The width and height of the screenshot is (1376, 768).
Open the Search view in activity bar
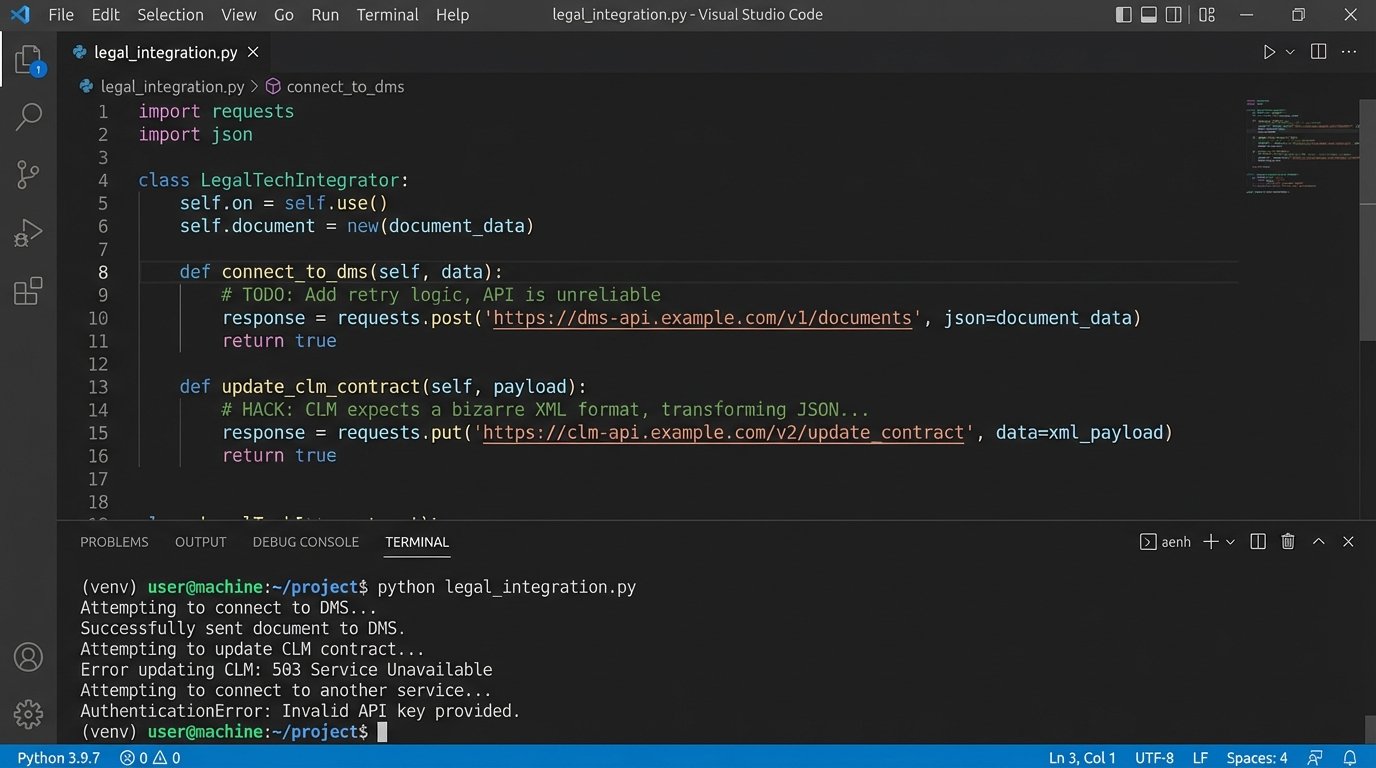click(28, 117)
